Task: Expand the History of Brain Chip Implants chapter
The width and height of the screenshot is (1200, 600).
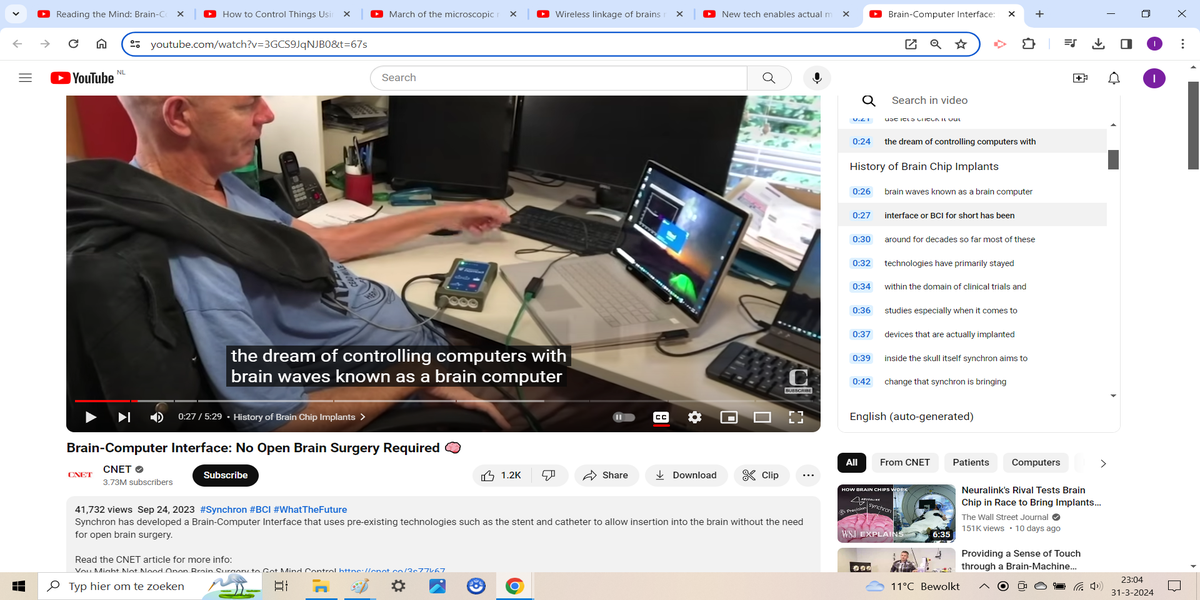Action: (x=300, y=417)
